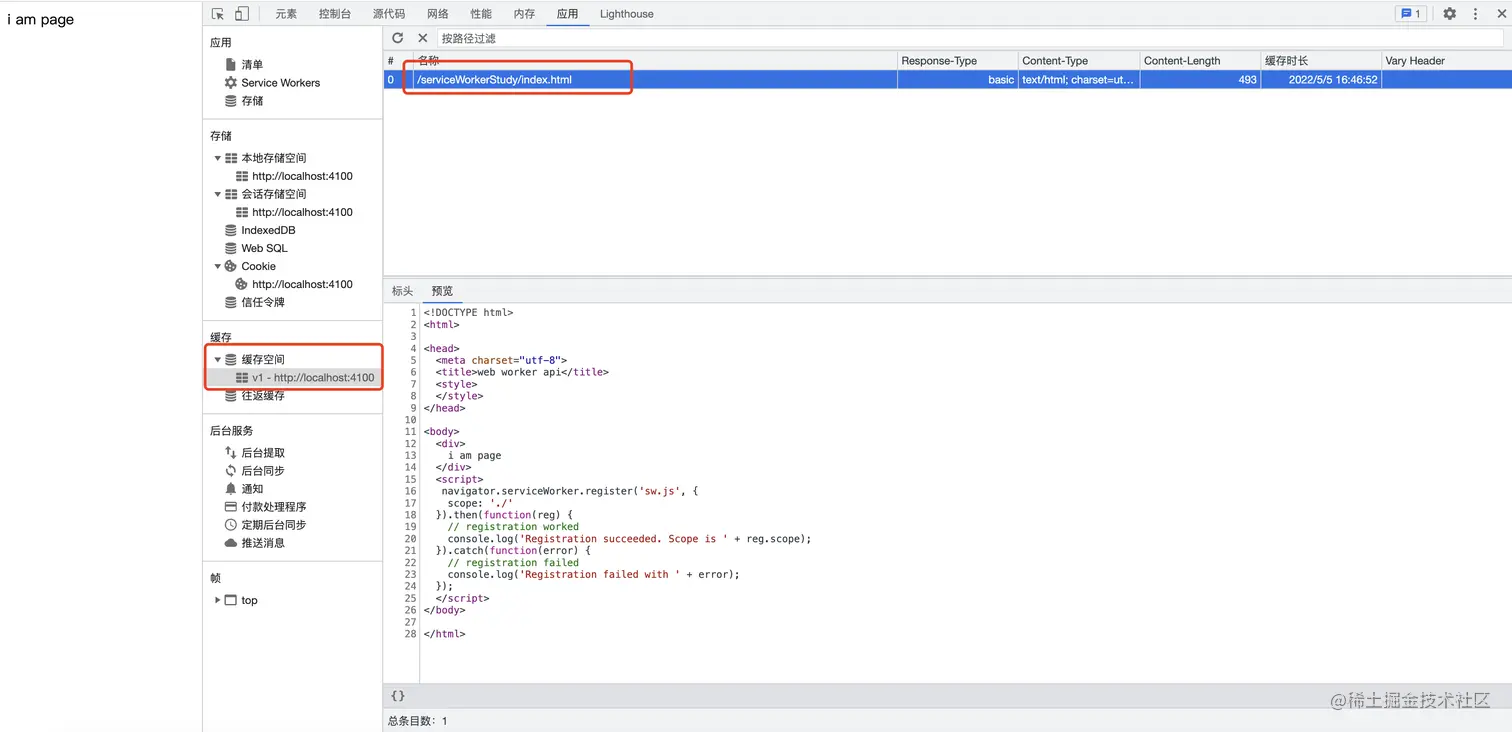Image resolution: width=1512 pixels, height=732 pixels.
Task: Expand the top frame arrow
Action: click(x=217, y=600)
